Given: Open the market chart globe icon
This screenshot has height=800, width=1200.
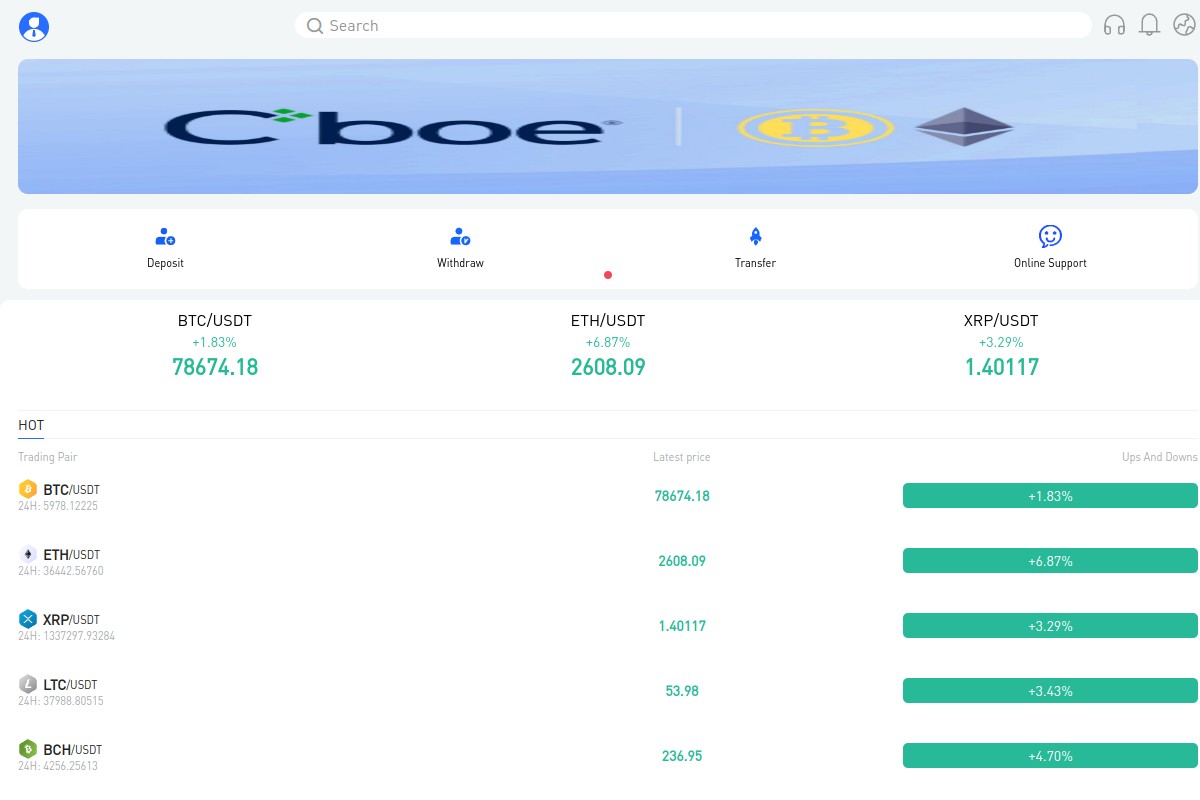Looking at the screenshot, I should point(1184,25).
